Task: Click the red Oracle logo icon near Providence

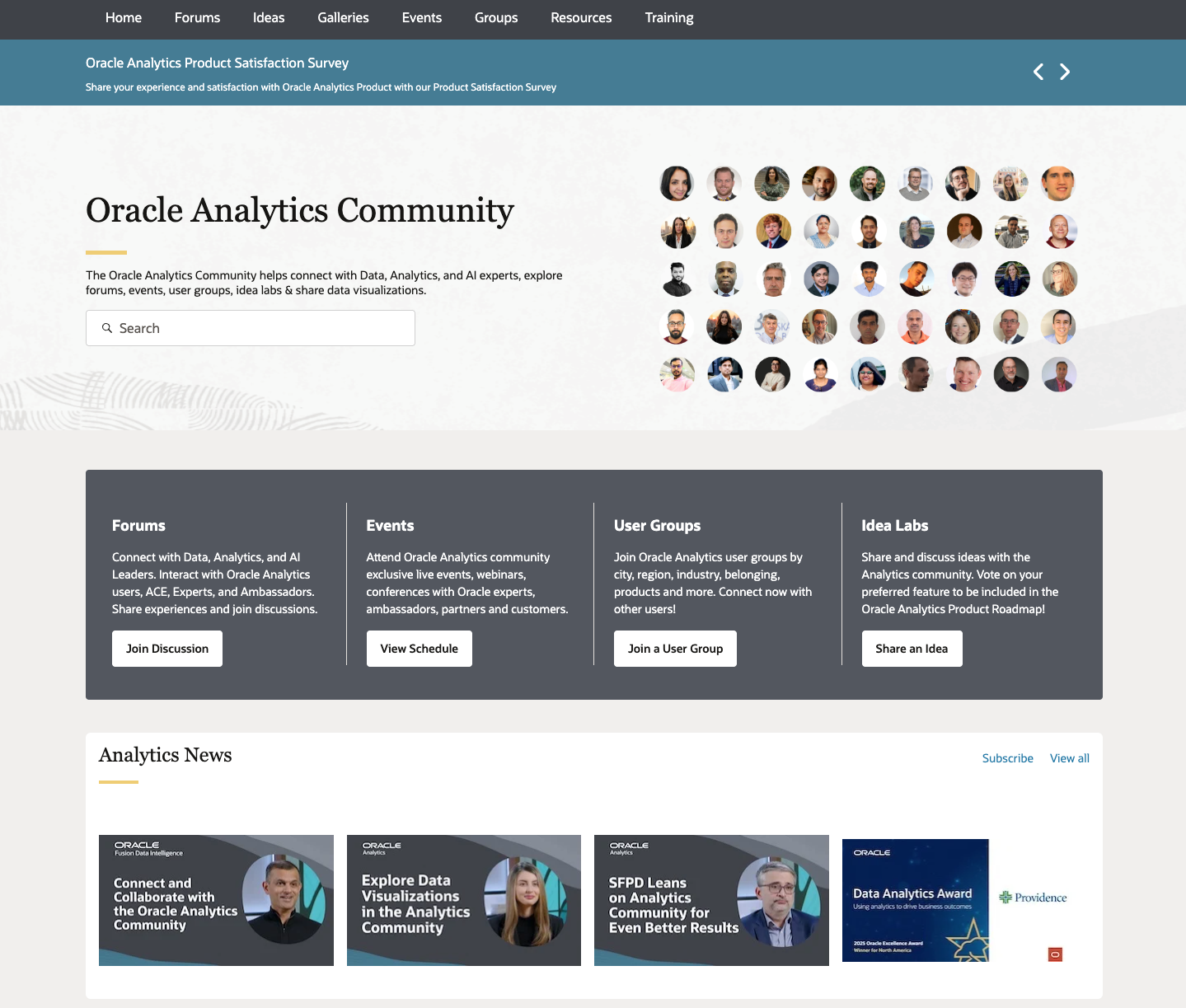Action: point(1055,954)
